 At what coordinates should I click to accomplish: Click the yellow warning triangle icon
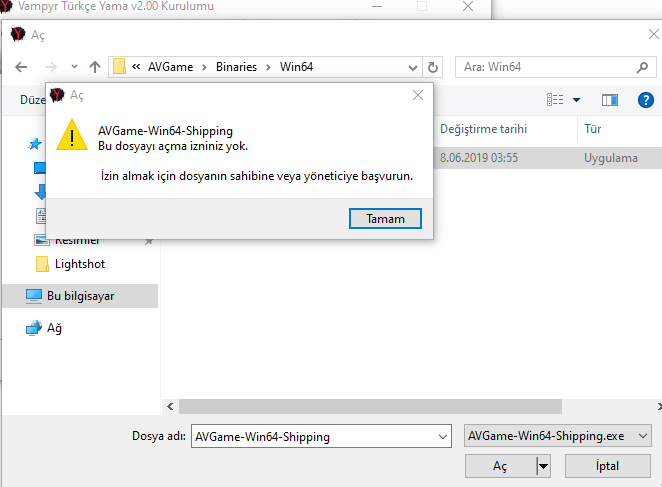coord(72,135)
